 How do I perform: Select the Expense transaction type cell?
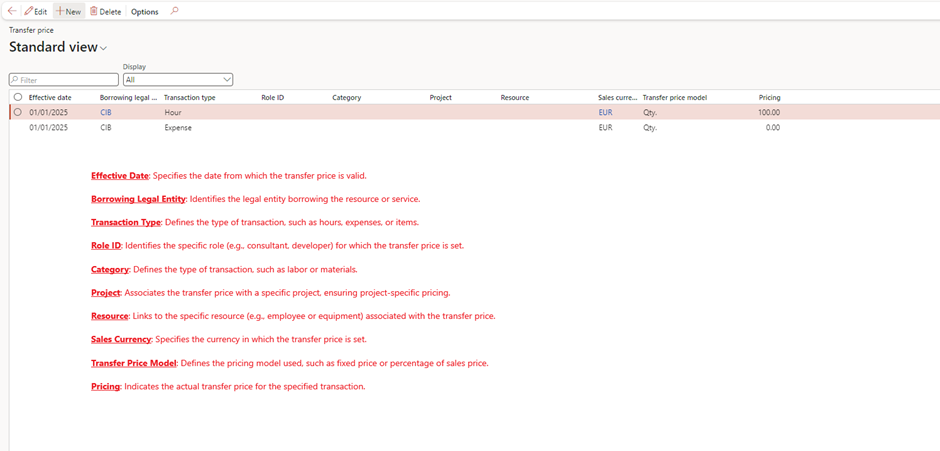click(x=177, y=128)
